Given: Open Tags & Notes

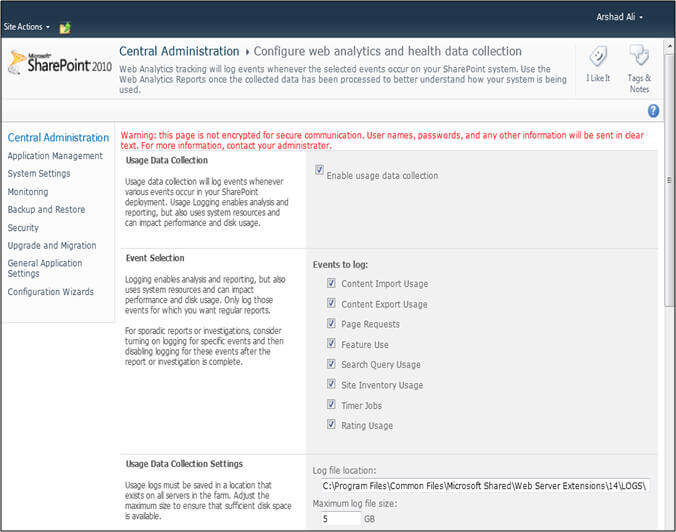Looking at the screenshot, I should click(639, 69).
